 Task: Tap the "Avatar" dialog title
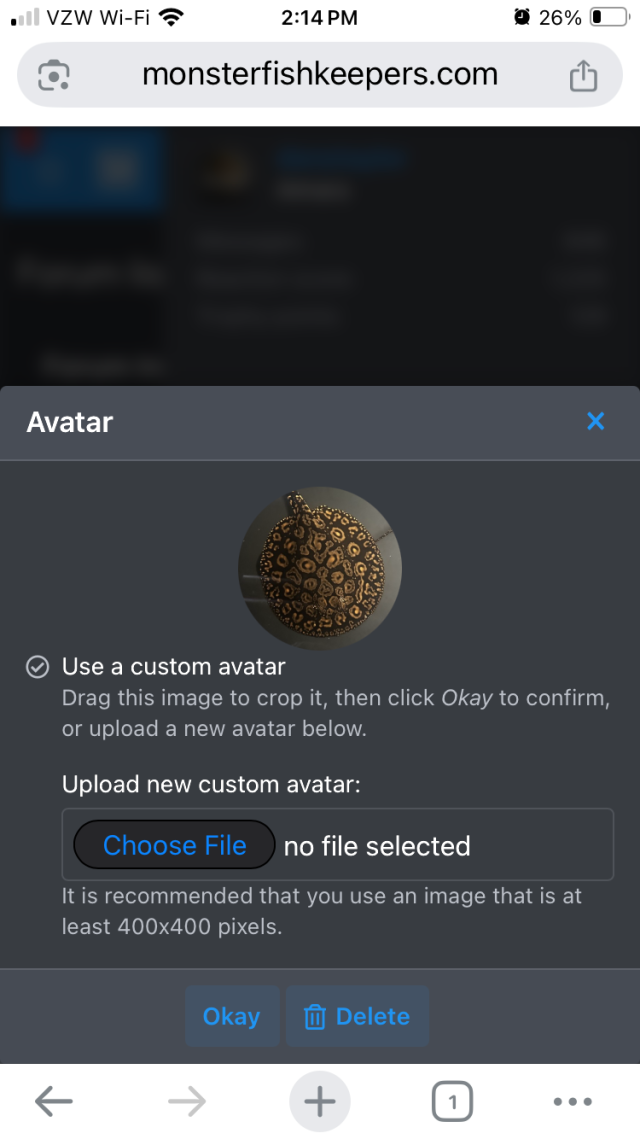[x=70, y=422]
